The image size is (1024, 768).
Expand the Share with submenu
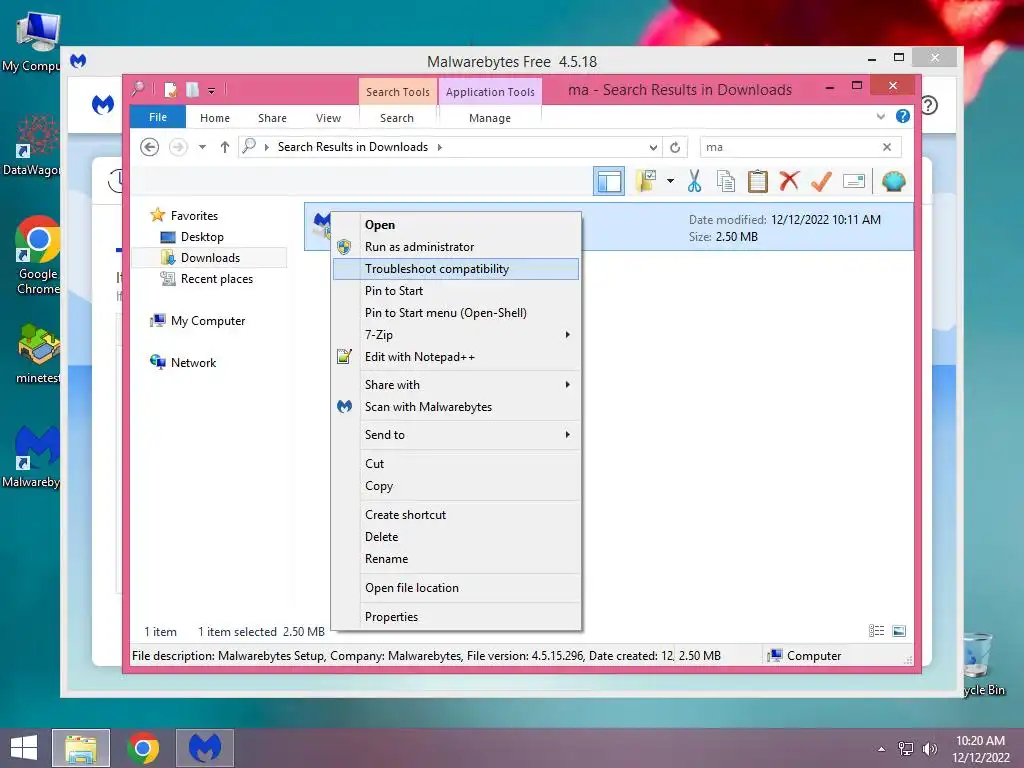click(x=456, y=385)
